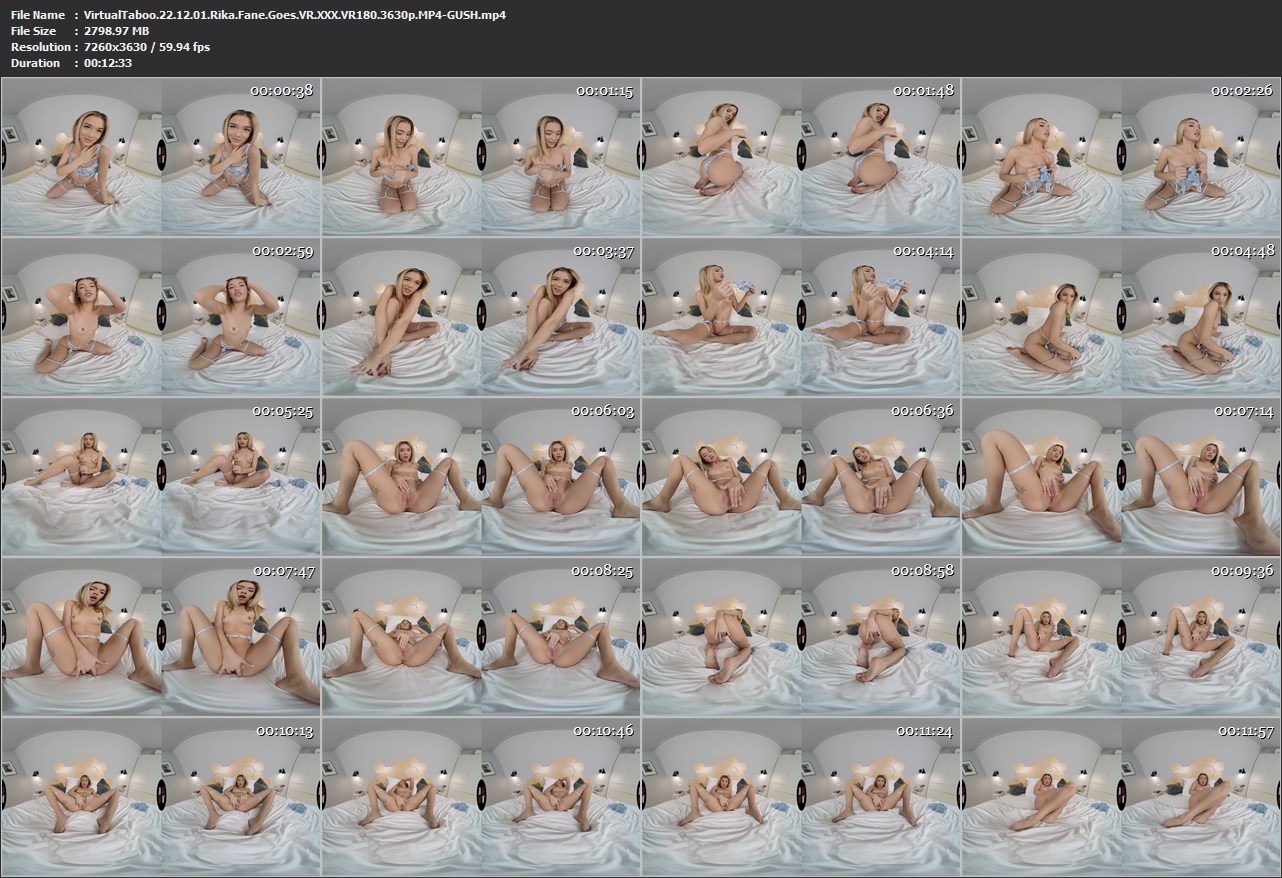Select the frame with timestamp 00:01:15

click(x=481, y=158)
